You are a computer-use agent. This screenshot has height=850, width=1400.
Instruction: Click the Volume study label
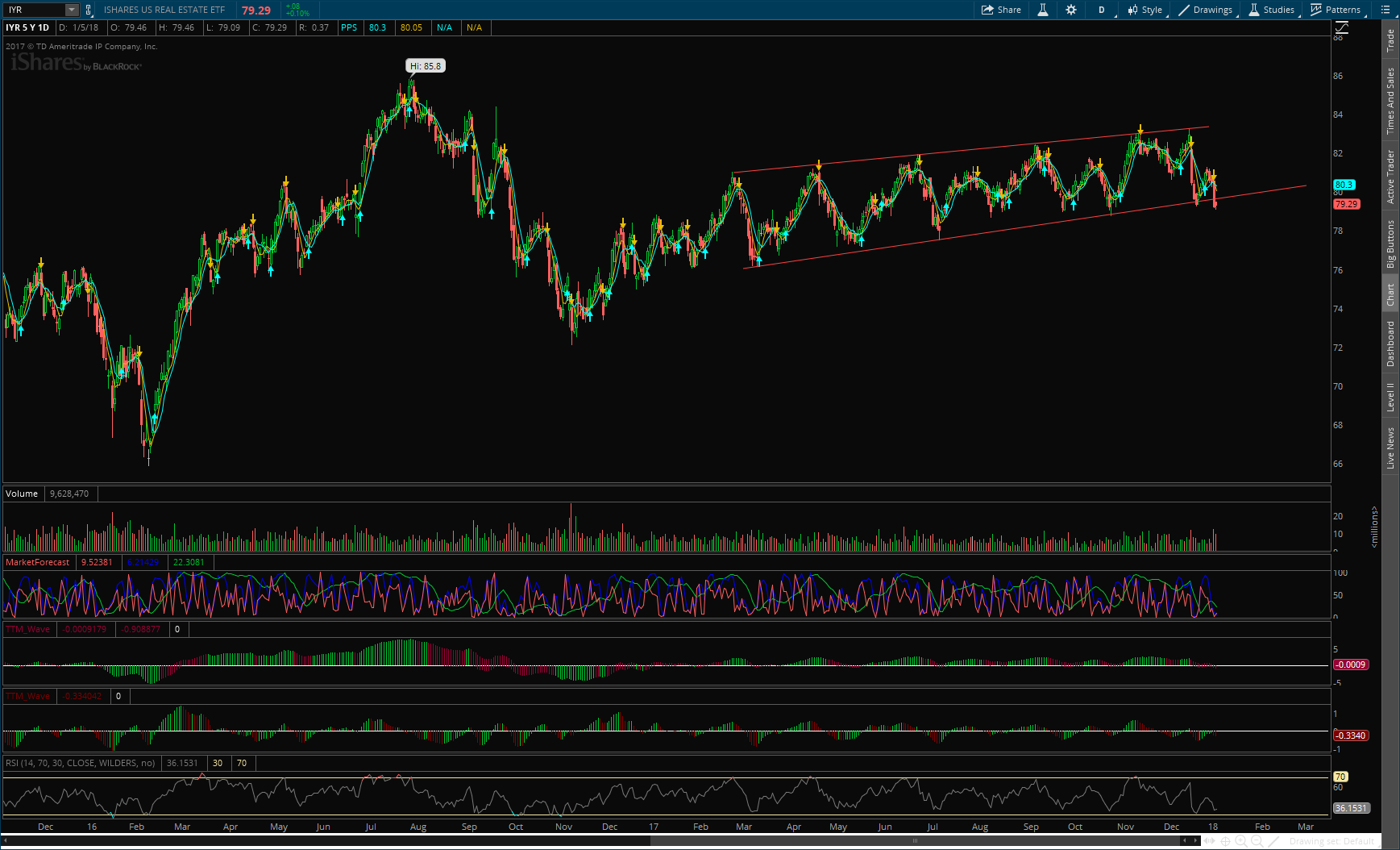(x=22, y=494)
